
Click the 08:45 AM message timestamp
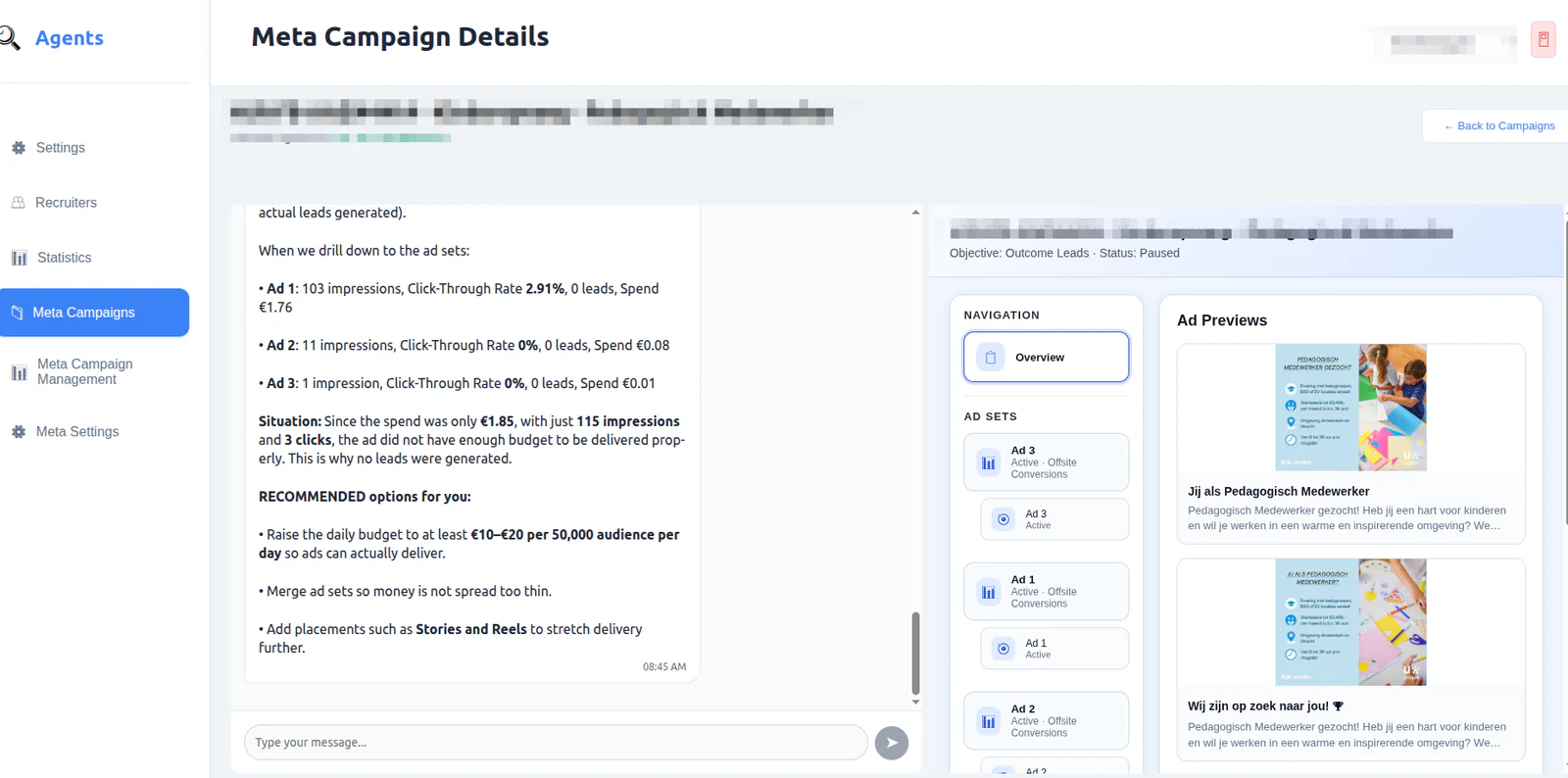click(664, 667)
